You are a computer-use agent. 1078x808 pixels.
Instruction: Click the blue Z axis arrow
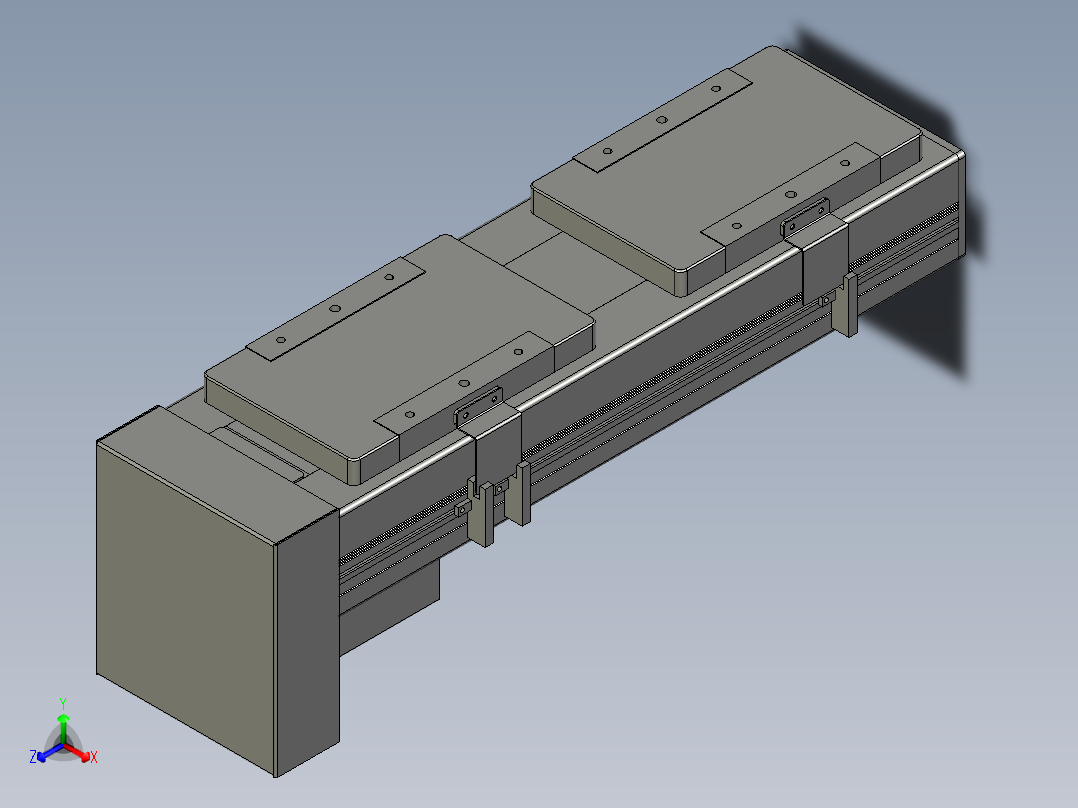50,753
